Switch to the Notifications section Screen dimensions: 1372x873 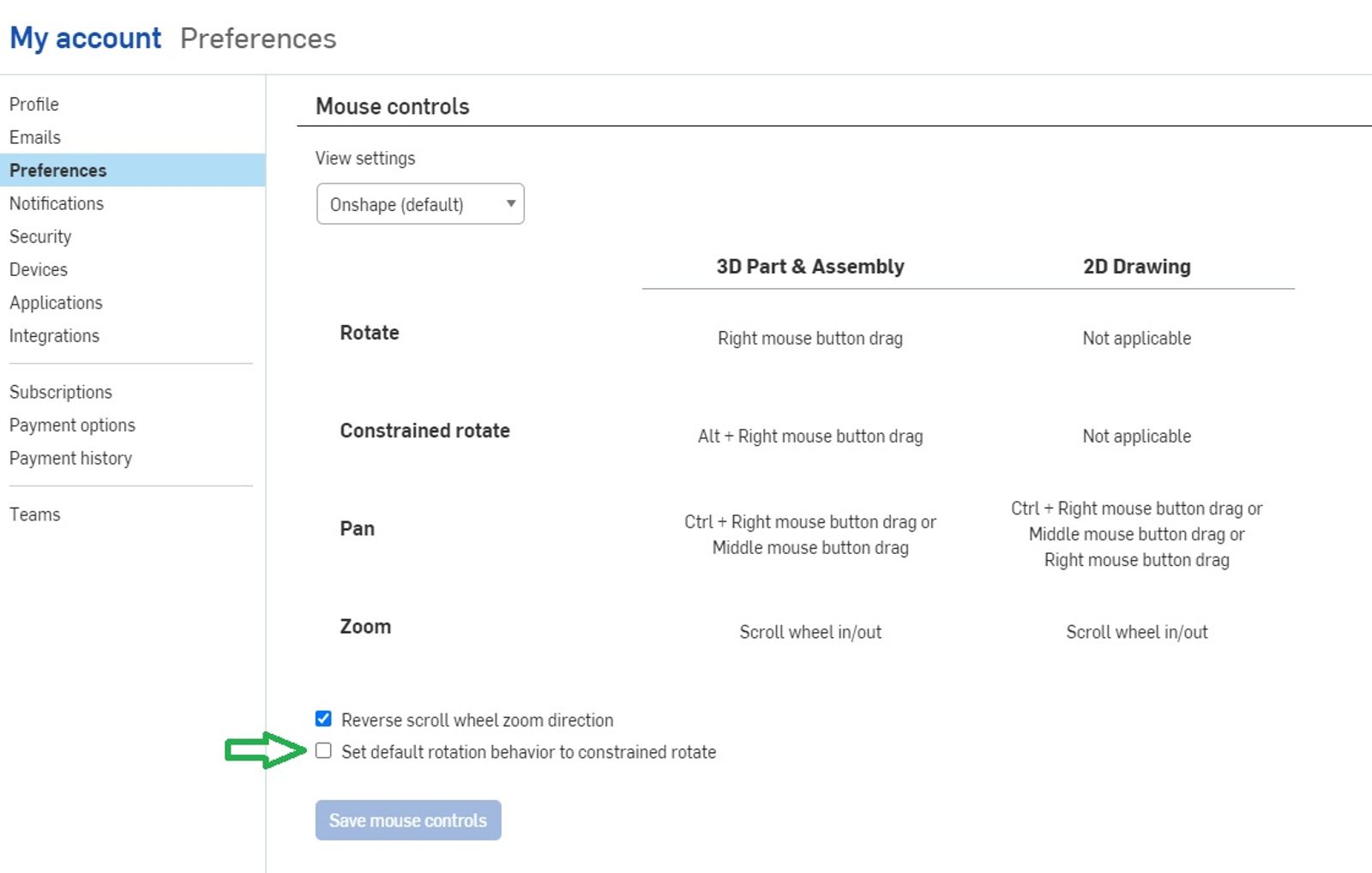[57, 203]
